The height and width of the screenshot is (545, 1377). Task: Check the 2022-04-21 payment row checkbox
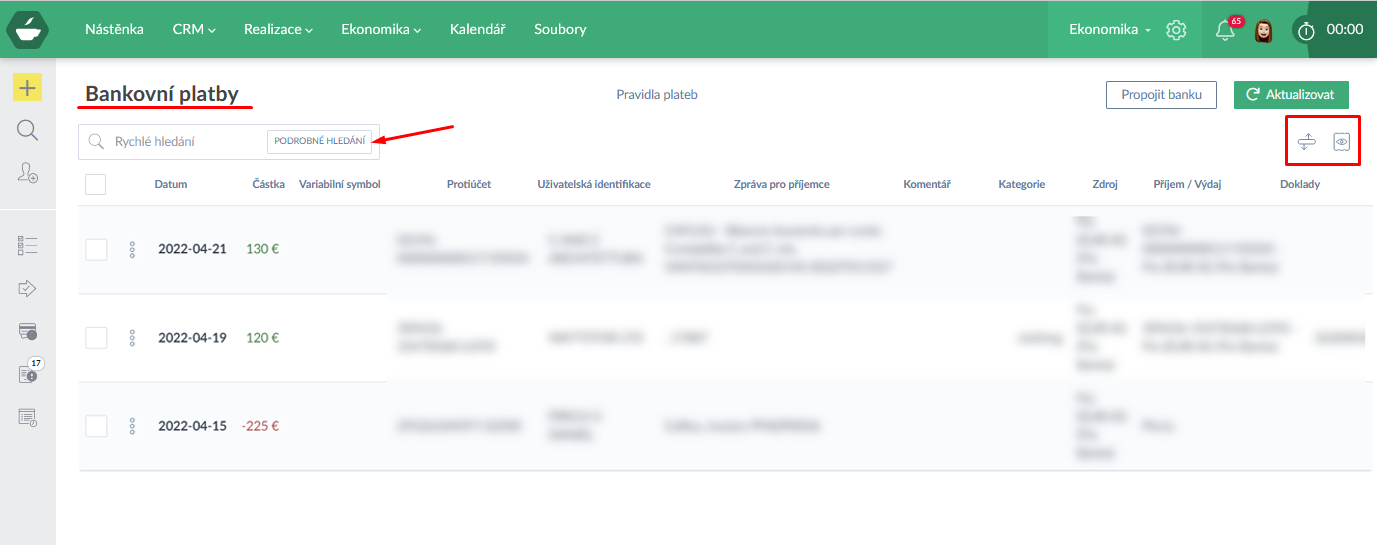tap(96, 250)
